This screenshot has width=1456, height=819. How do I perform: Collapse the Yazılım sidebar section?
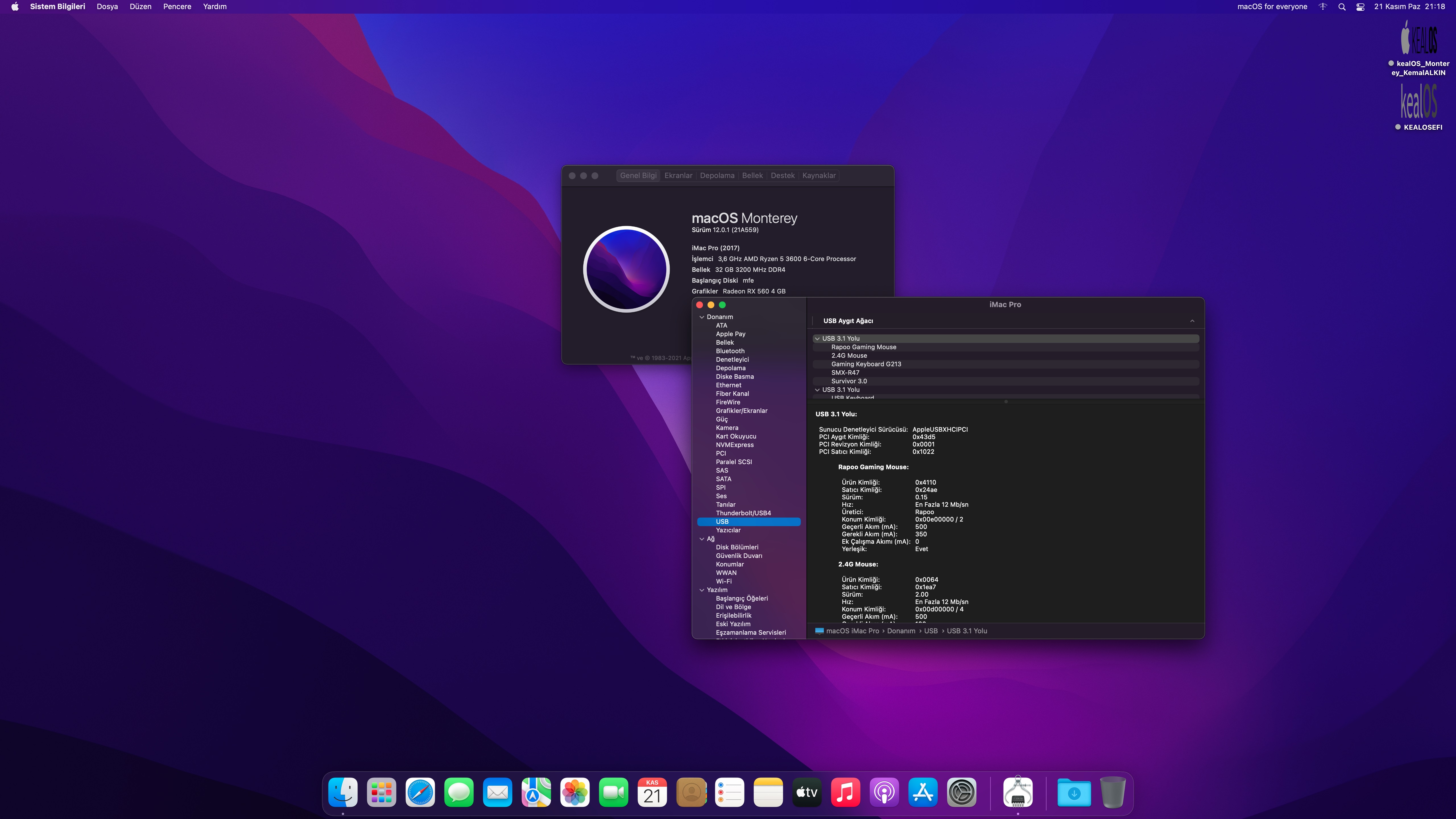point(702,590)
